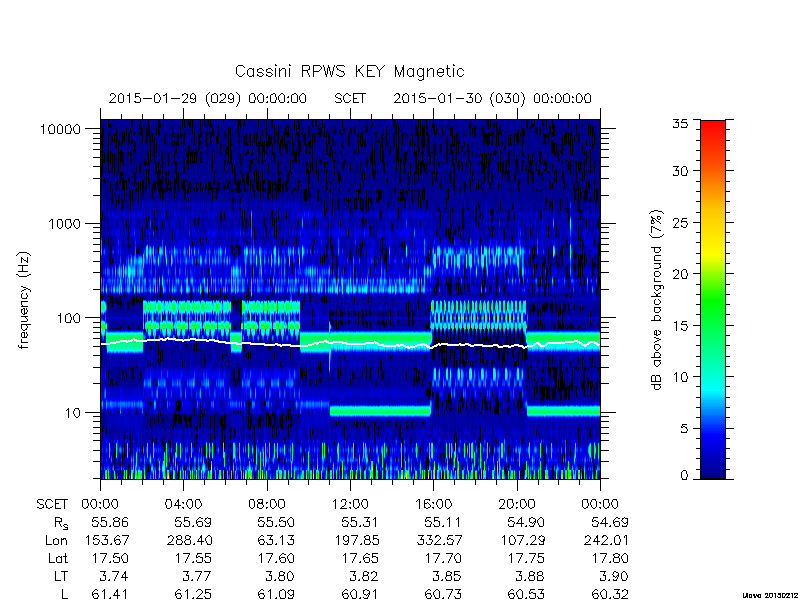This screenshot has height=600, width=800.
Task: Click the LT row label
Action: (61, 576)
